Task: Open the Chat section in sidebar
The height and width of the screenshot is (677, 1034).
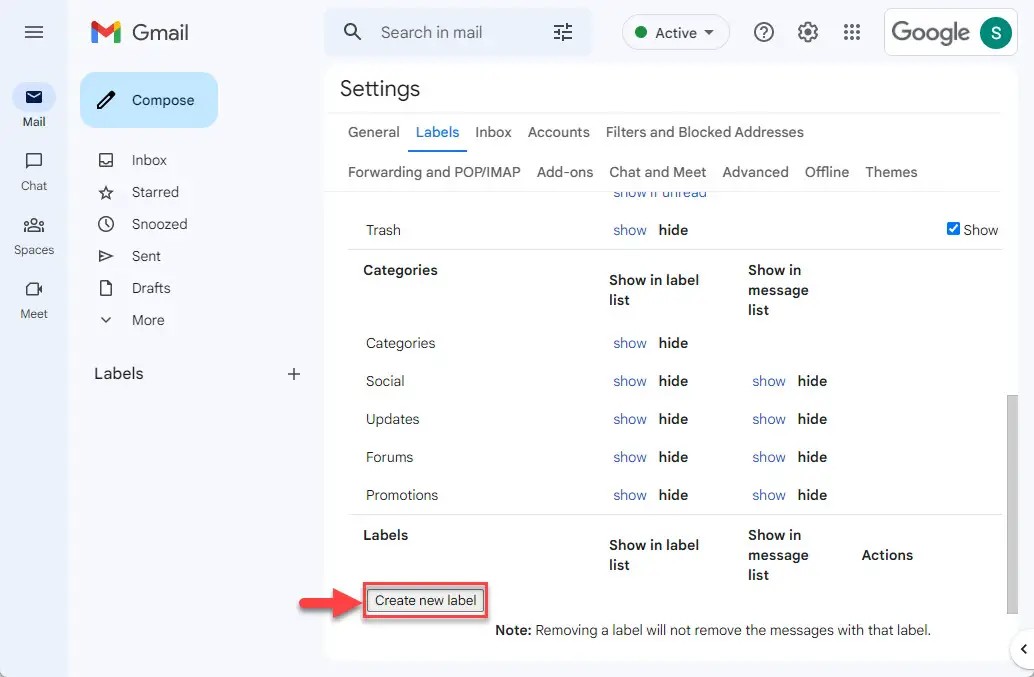Action: click(x=34, y=171)
